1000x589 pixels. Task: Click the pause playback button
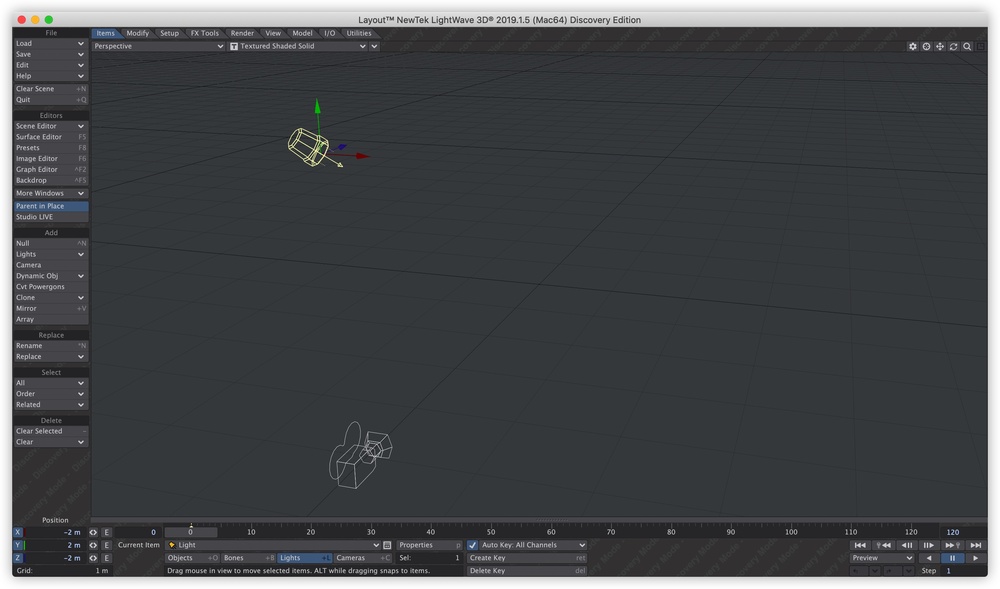coord(952,558)
